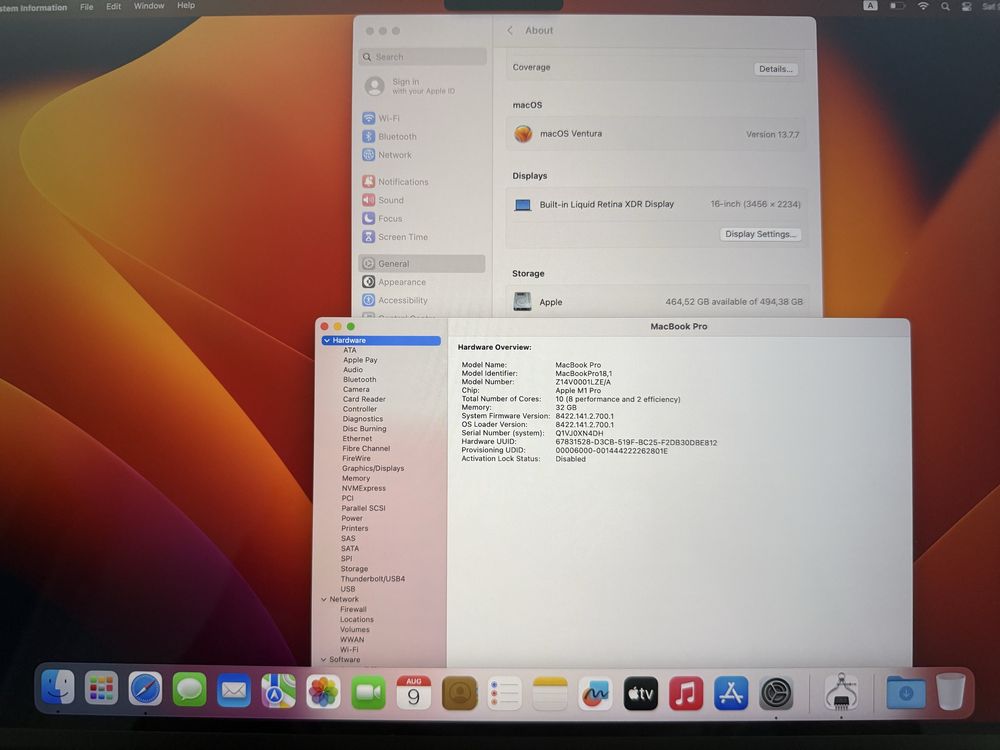This screenshot has height=750, width=1000.
Task: Select NVMExpress in hardware tree
Action: click(x=364, y=489)
